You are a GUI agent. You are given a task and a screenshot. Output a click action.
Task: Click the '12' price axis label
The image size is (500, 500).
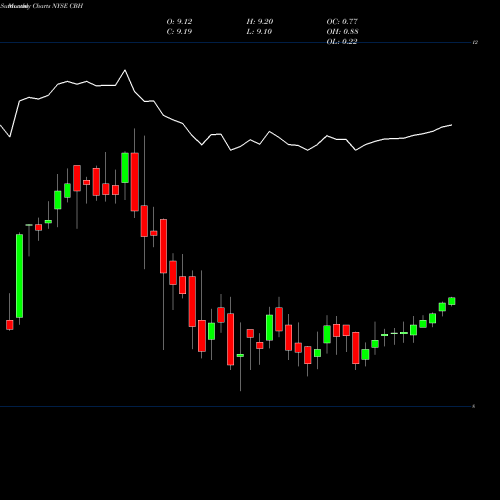[475, 42]
